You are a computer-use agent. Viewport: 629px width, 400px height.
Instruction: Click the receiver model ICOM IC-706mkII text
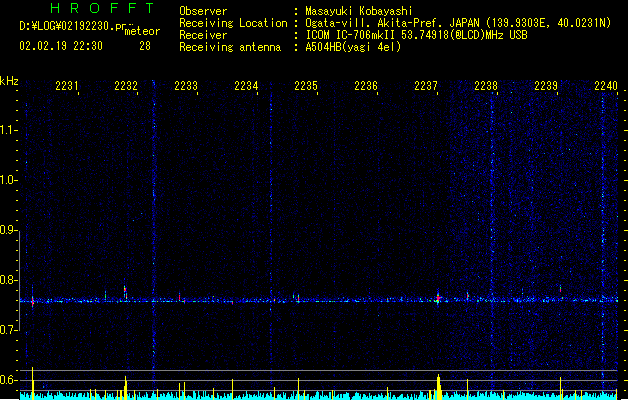click(350, 35)
